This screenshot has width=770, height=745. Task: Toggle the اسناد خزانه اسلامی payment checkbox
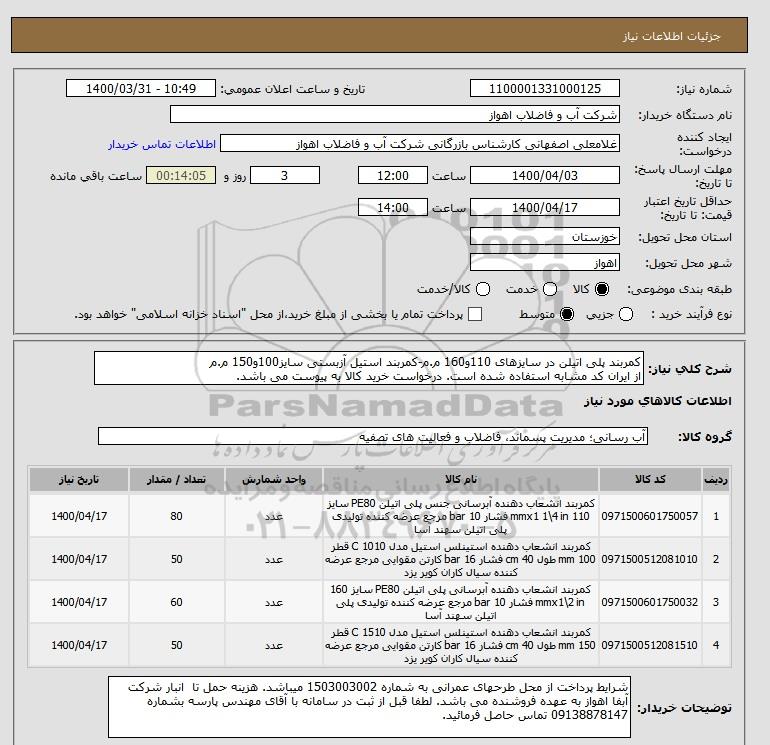click(x=475, y=314)
